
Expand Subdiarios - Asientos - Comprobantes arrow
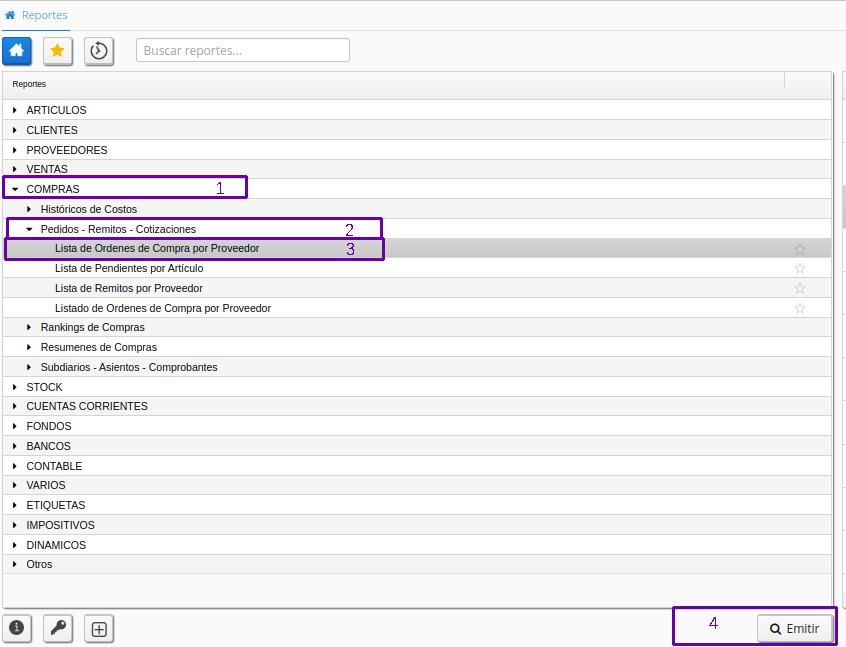[x=29, y=367]
